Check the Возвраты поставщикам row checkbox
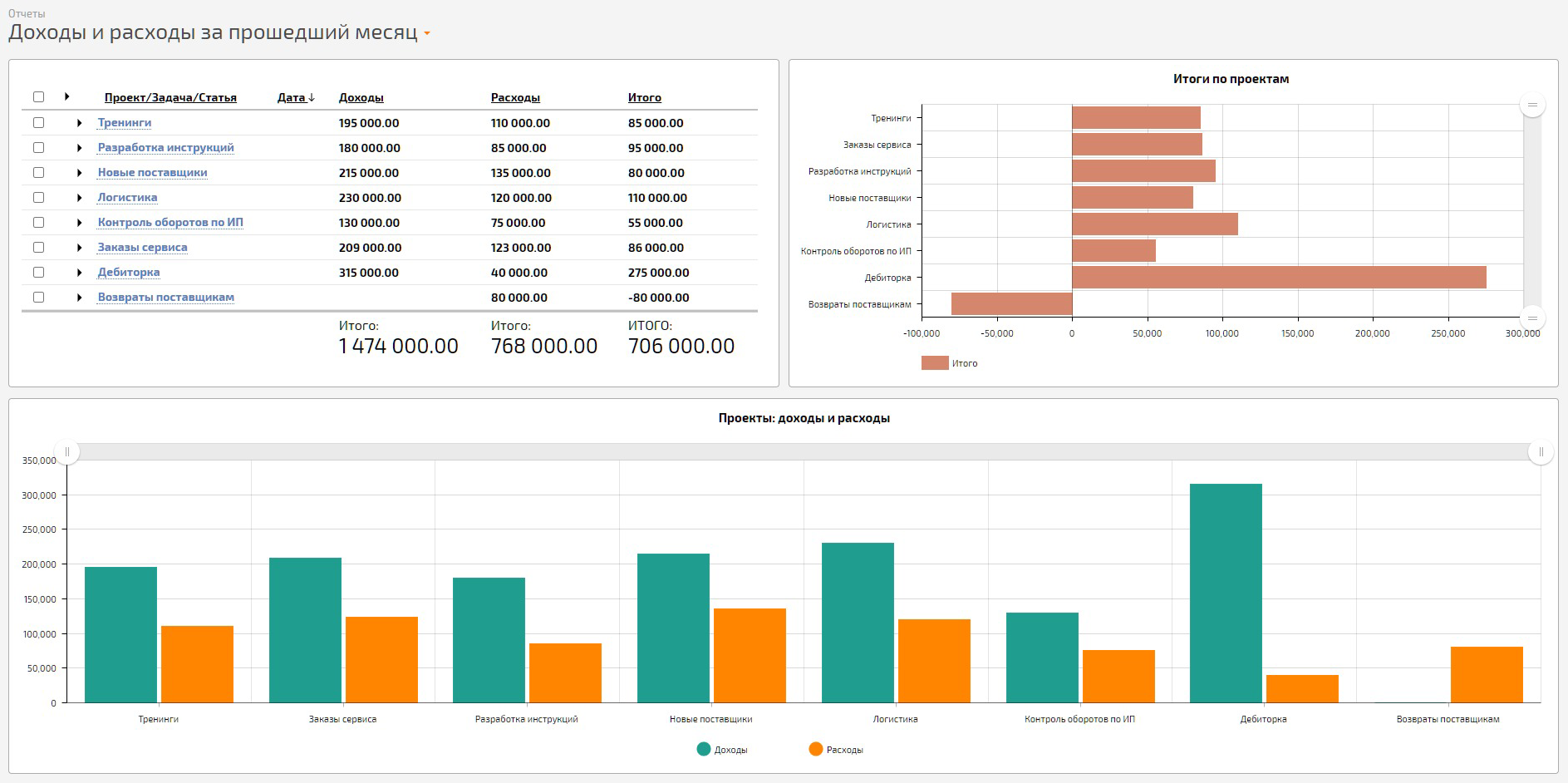 38,297
